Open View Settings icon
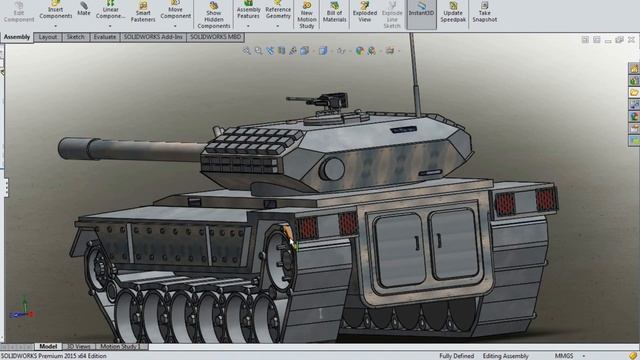The height and width of the screenshot is (360, 640). pyautogui.click(x=390, y=51)
